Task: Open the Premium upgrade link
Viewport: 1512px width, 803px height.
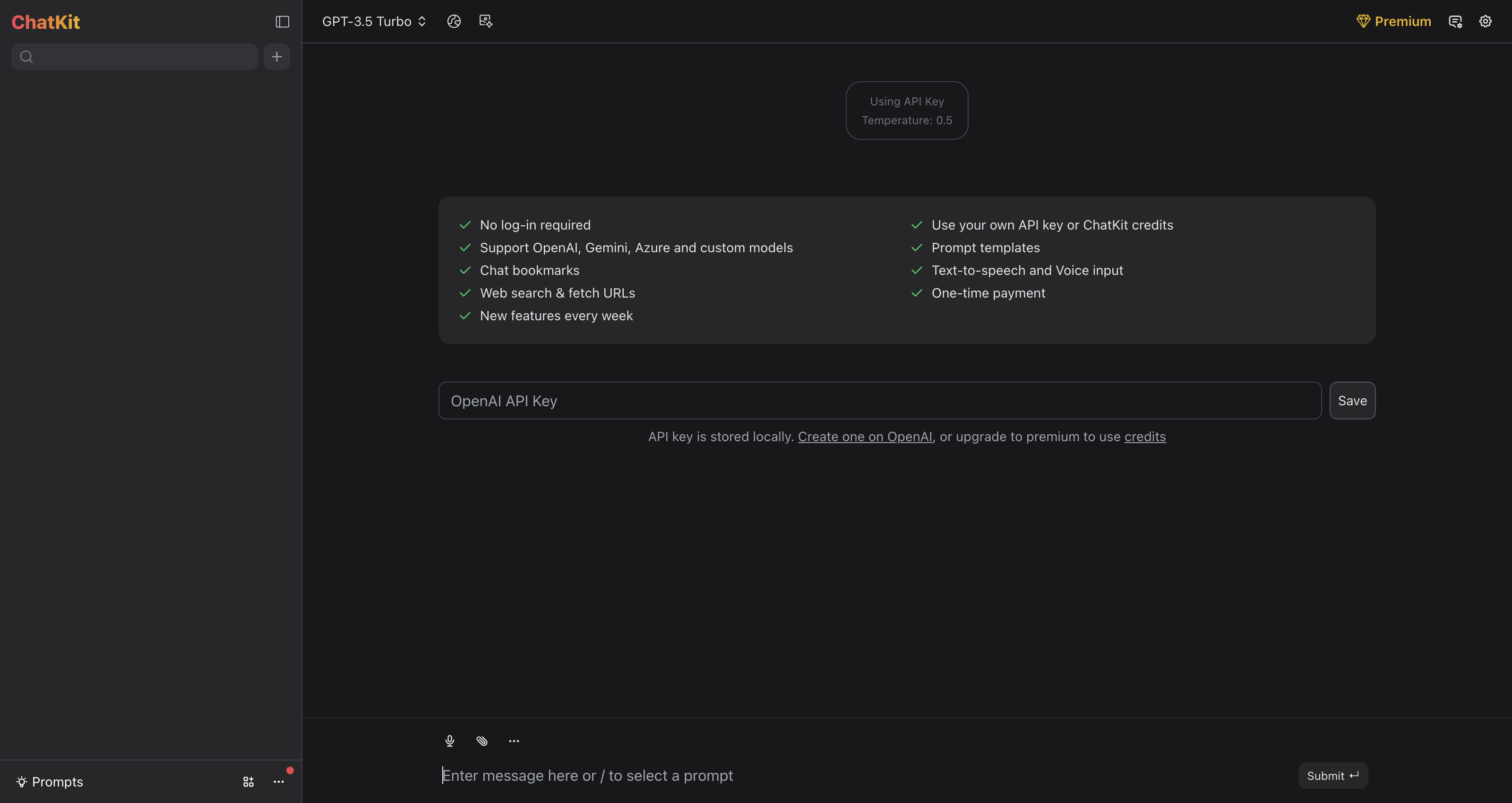Action: (x=1394, y=22)
